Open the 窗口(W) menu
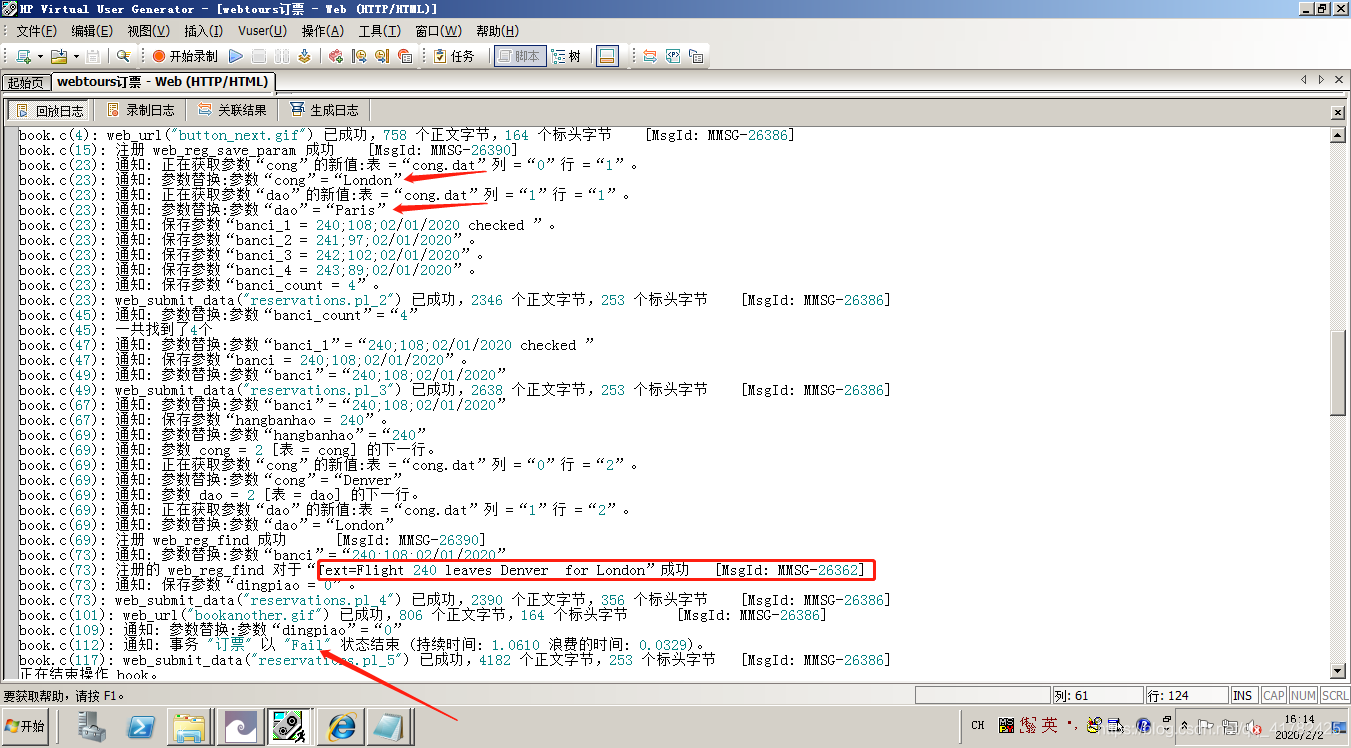1351x748 pixels. point(438,31)
